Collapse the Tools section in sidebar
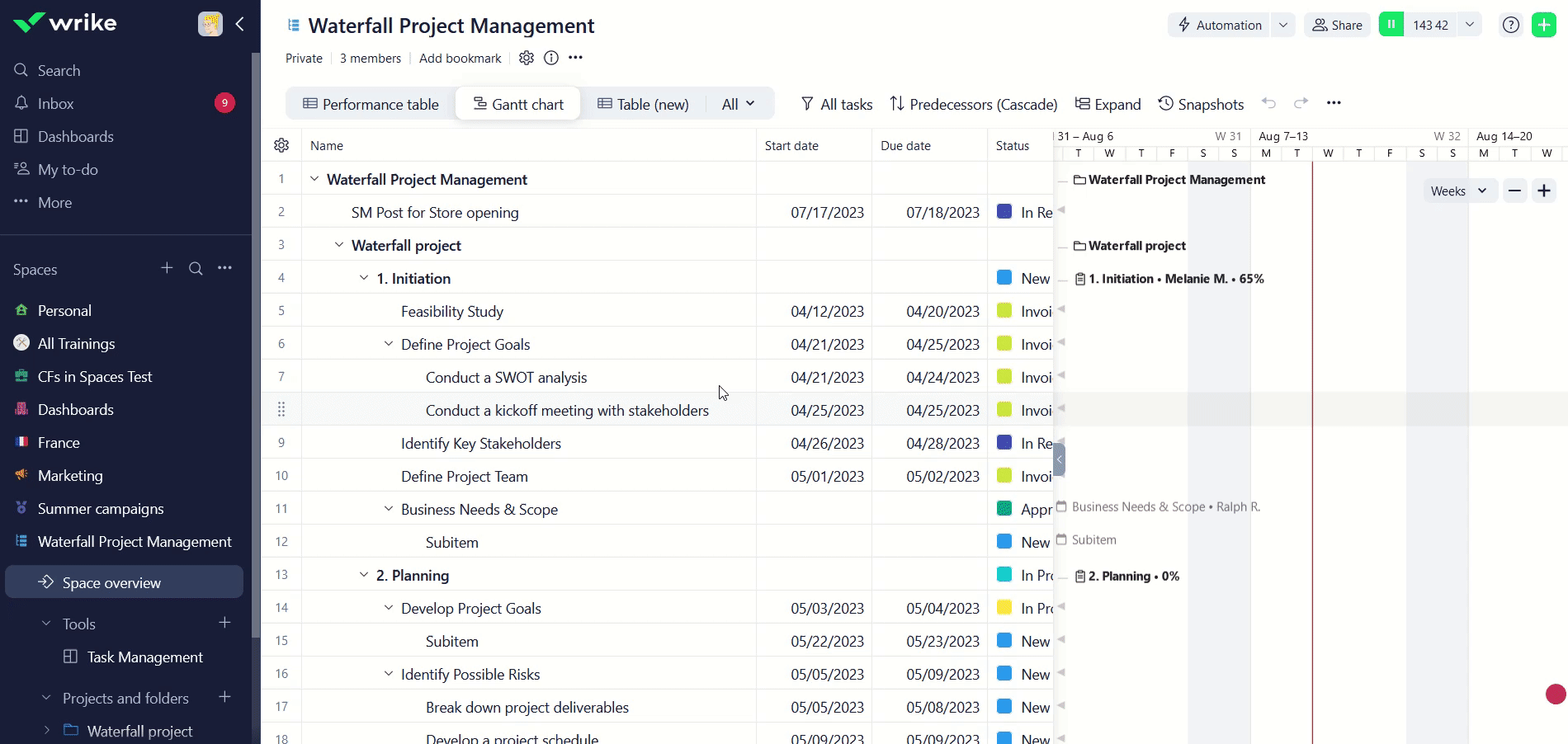Viewport: 1568px width, 744px height. (x=47, y=624)
